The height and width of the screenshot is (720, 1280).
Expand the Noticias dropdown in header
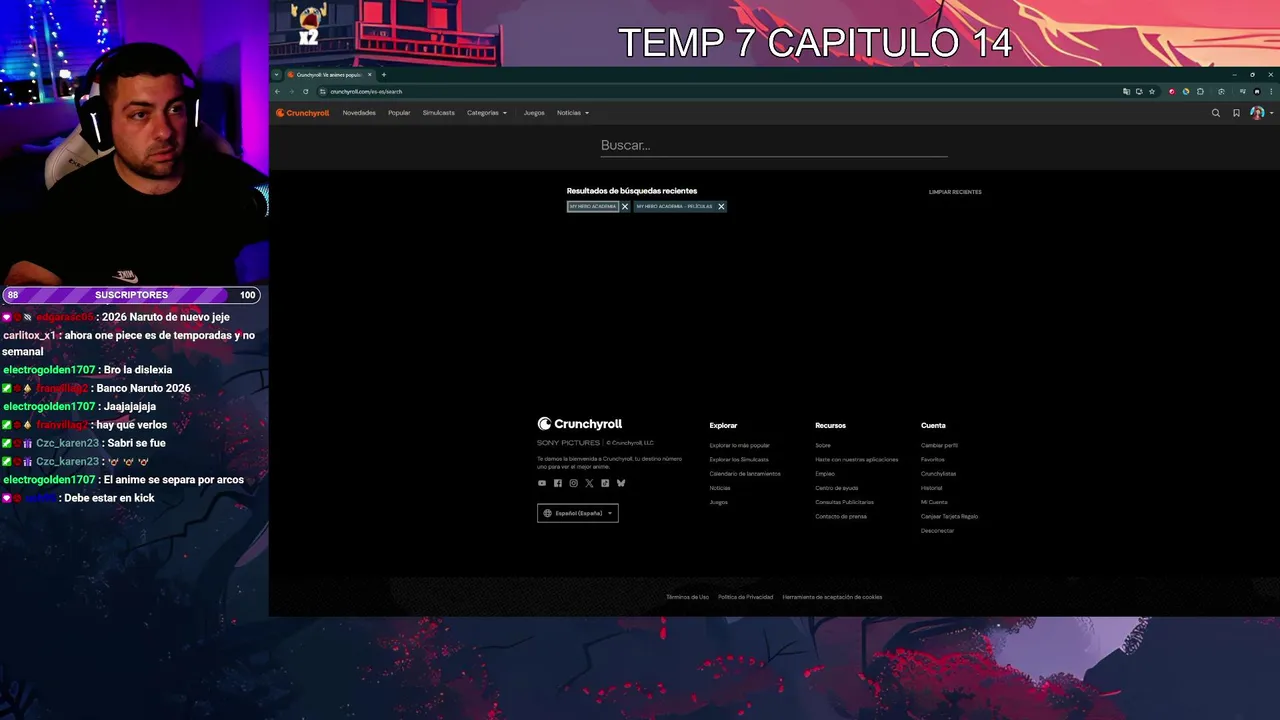point(573,113)
